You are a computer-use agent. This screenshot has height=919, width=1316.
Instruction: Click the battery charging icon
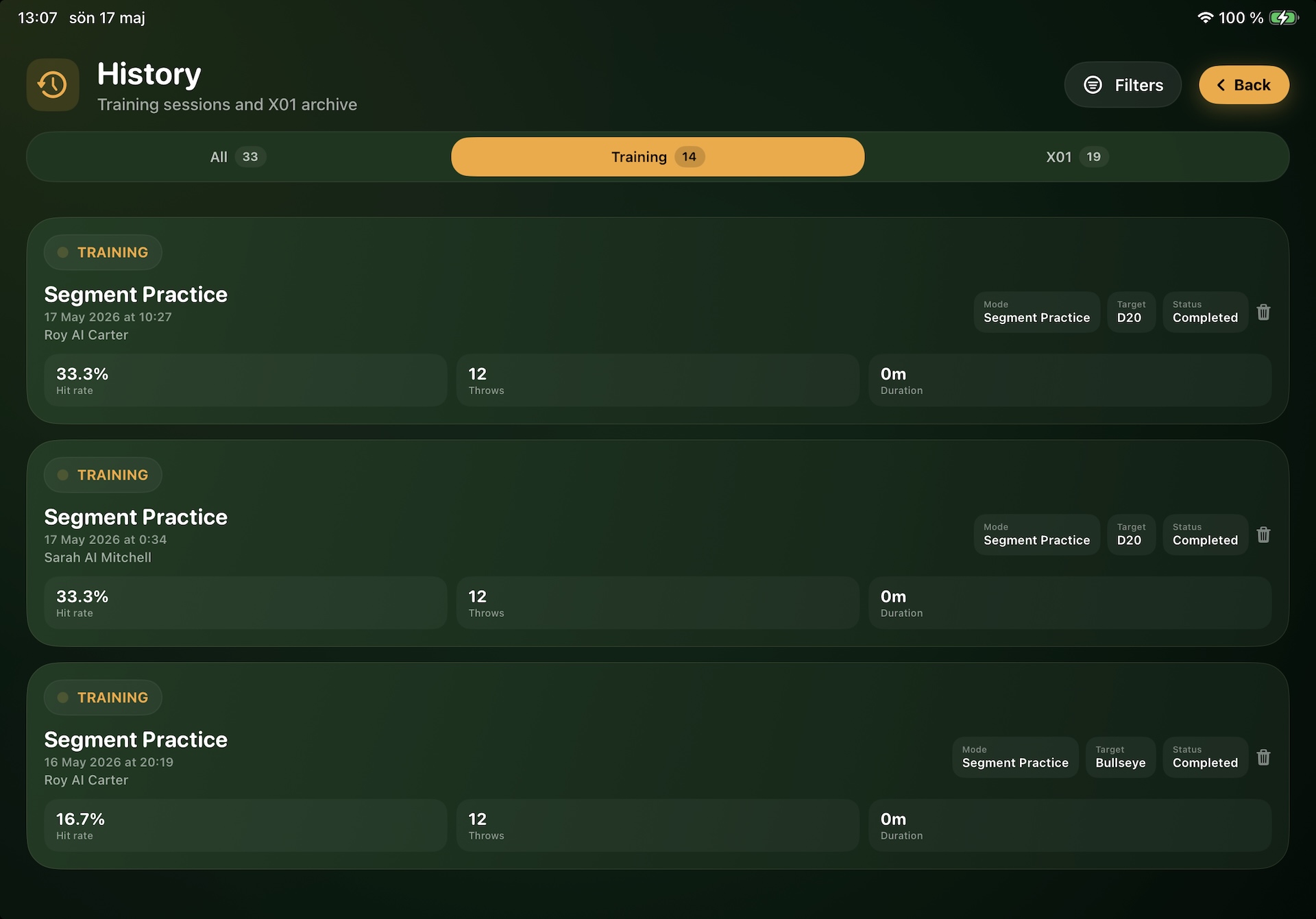click(x=1284, y=18)
